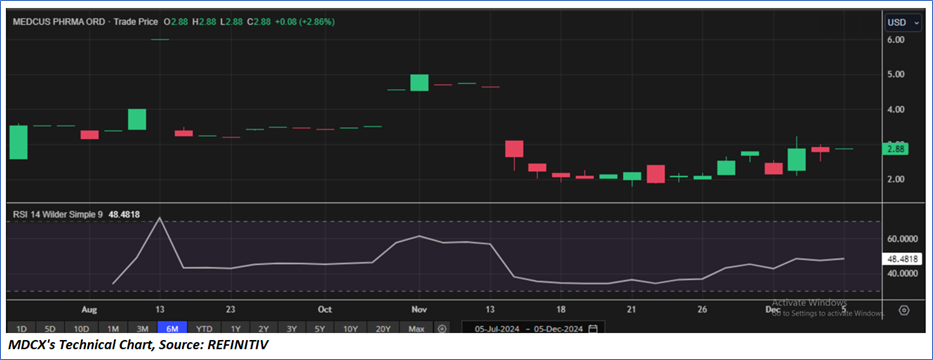
Task: Click the 2.88 price tag on axis
Action: (896, 149)
